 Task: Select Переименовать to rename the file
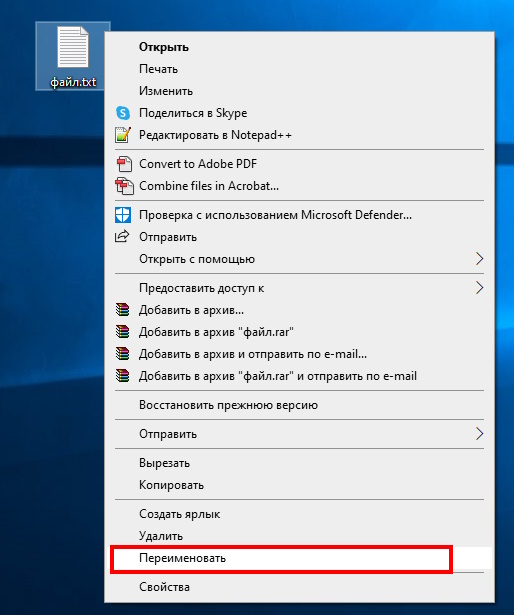[x=299, y=558]
